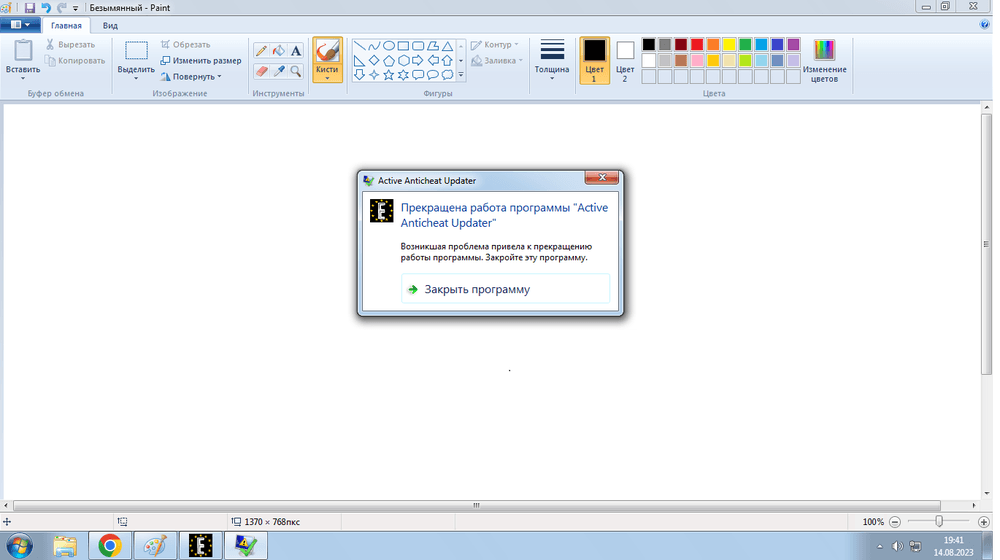Select the Magnifier tool

coord(296,71)
